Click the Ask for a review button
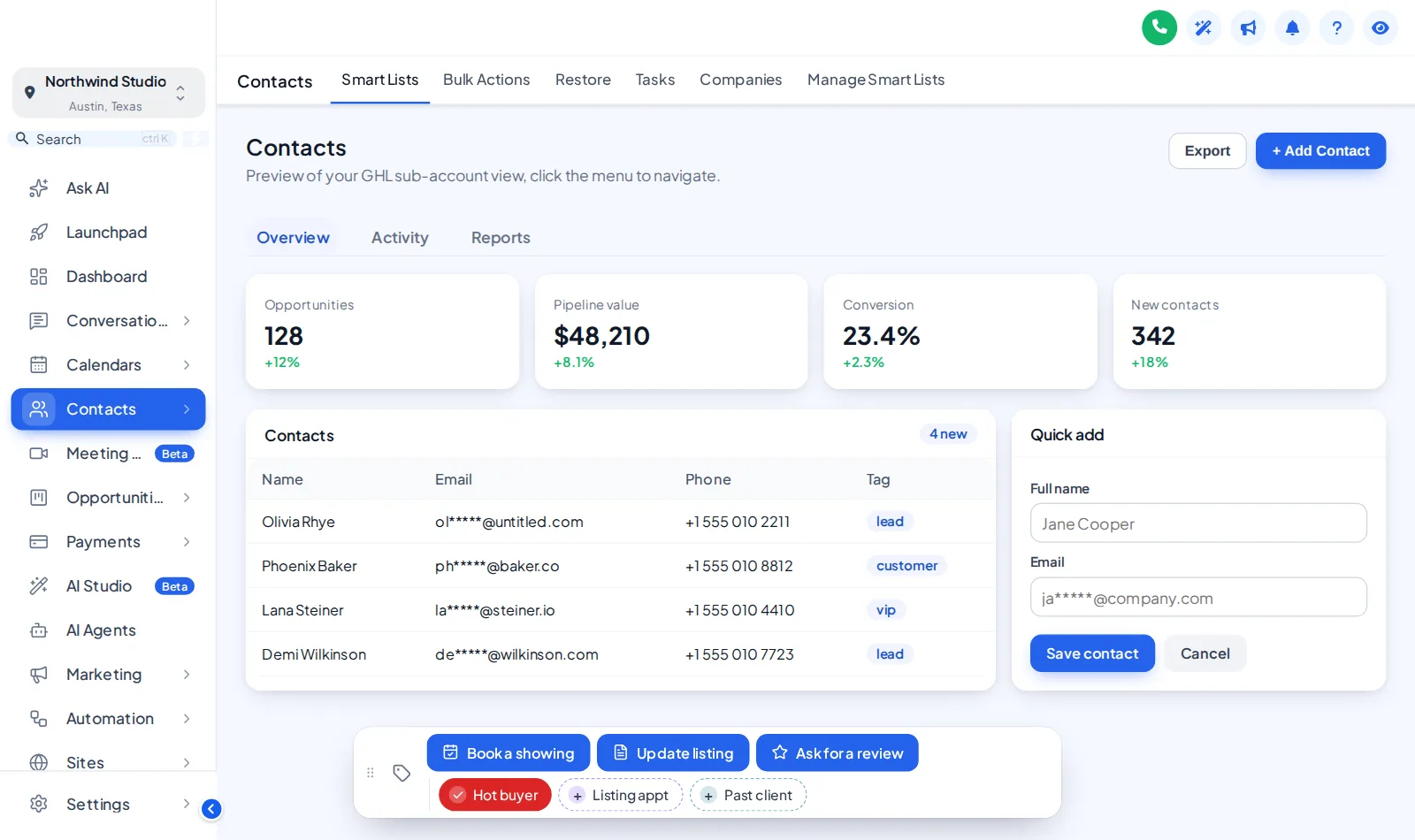 pos(838,753)
